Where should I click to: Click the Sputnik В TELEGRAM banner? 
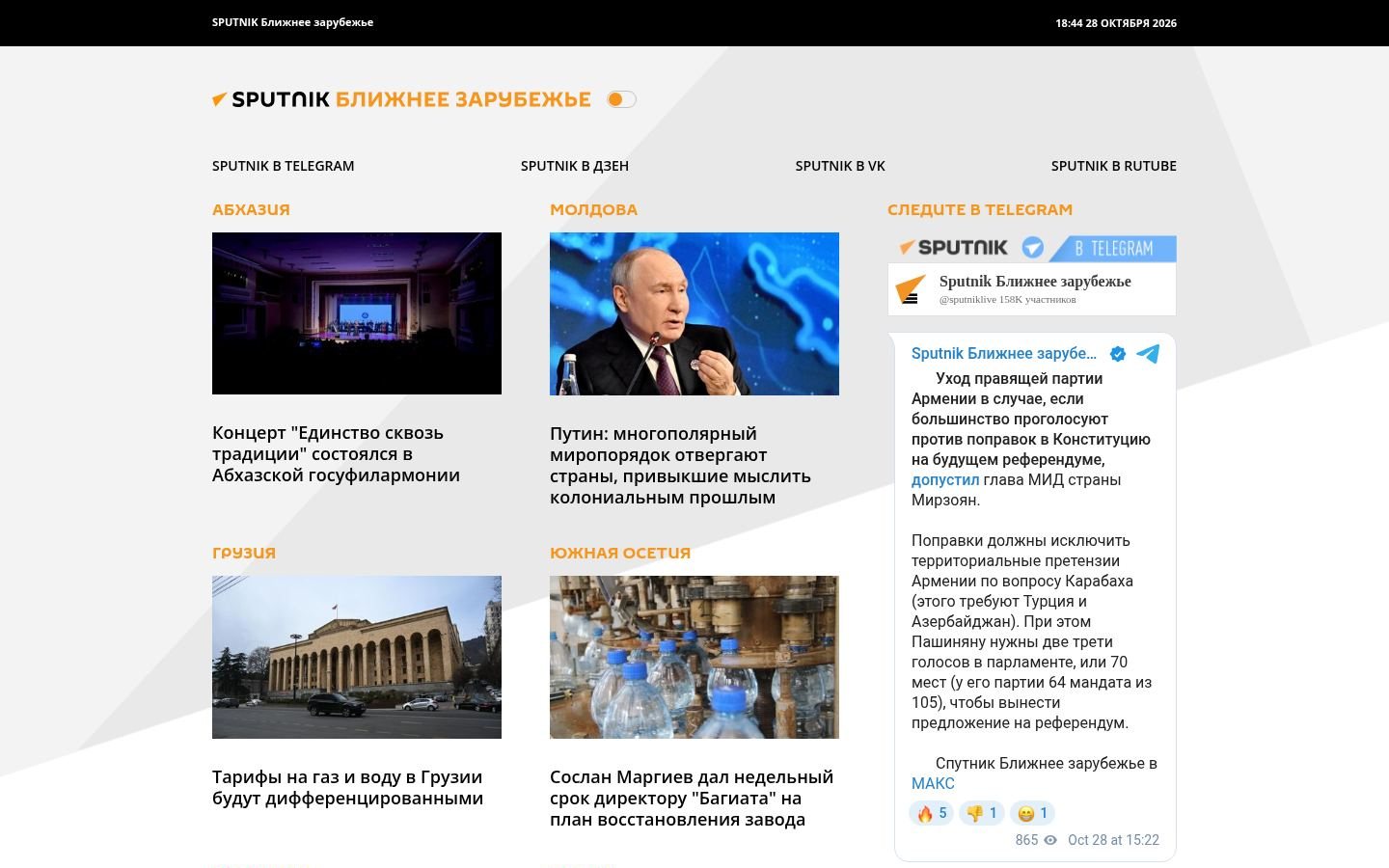pos(1032,248)
